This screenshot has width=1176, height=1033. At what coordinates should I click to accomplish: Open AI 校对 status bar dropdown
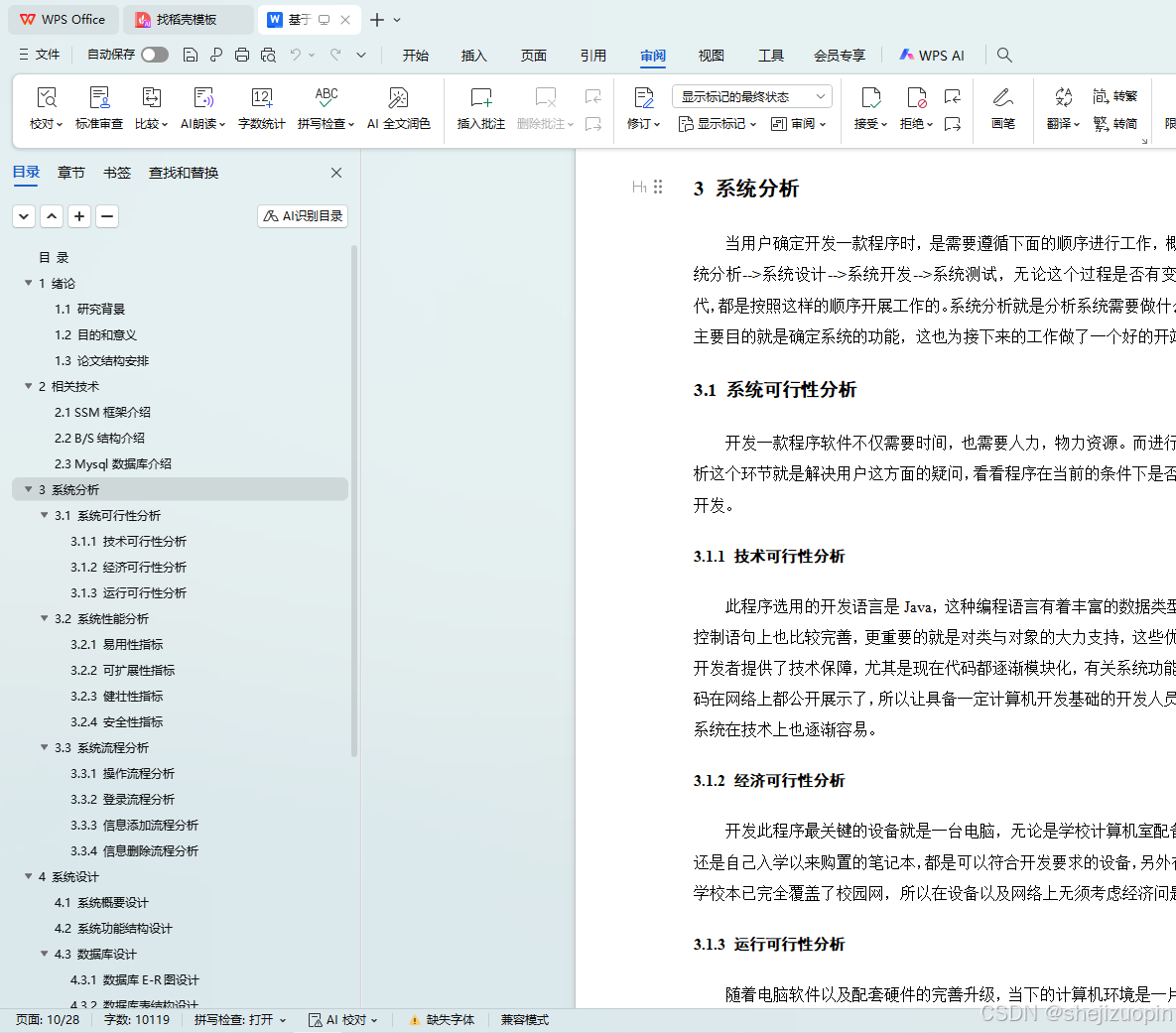[343, 1020]
